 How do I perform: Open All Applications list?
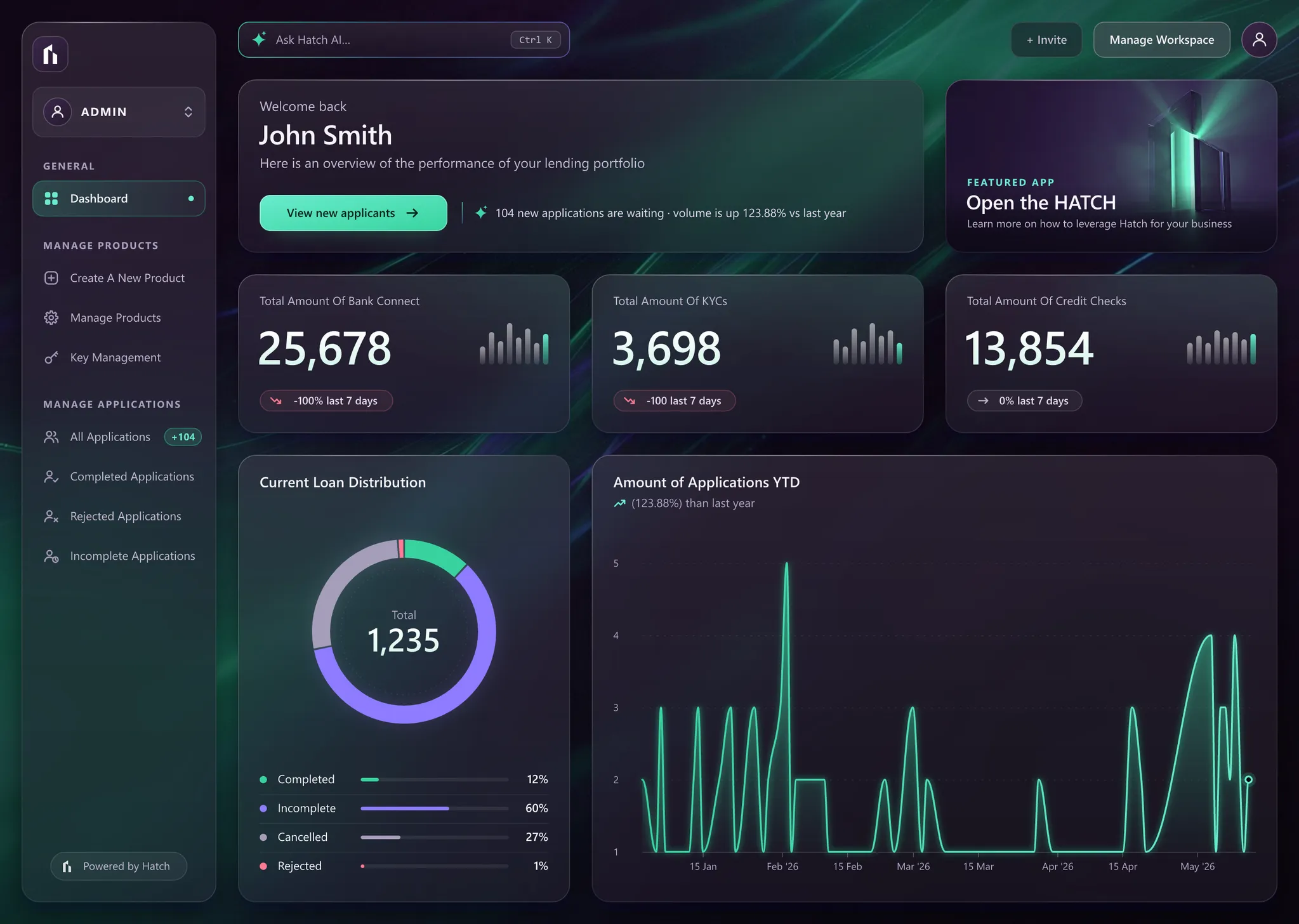click(119, 437)
